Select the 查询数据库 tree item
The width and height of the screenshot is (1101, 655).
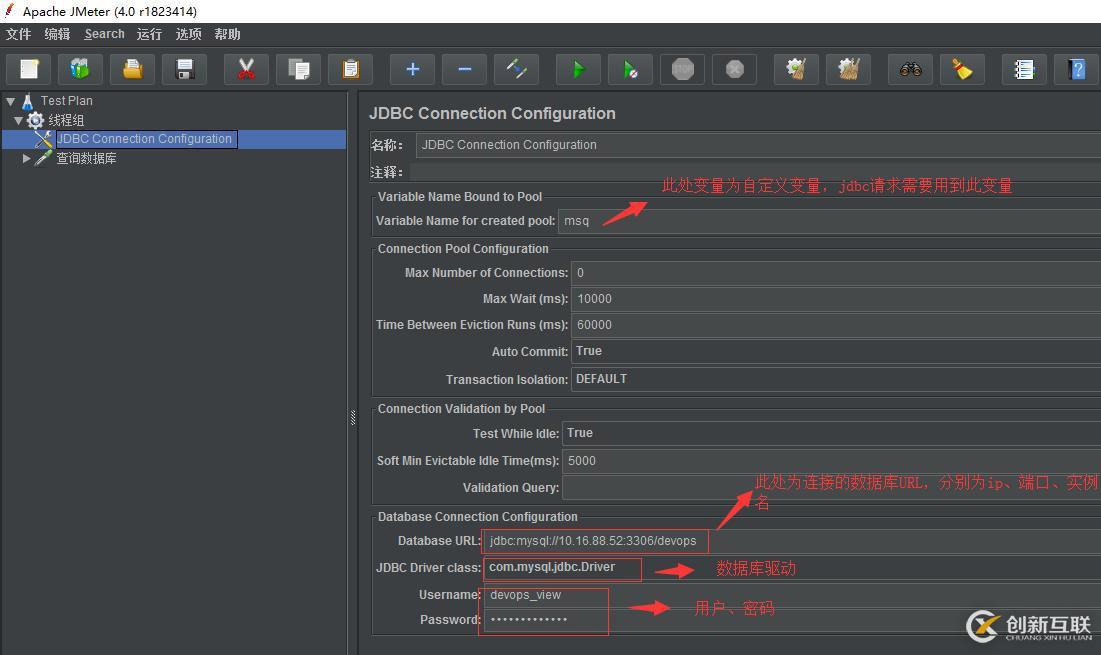pos(86,159)
